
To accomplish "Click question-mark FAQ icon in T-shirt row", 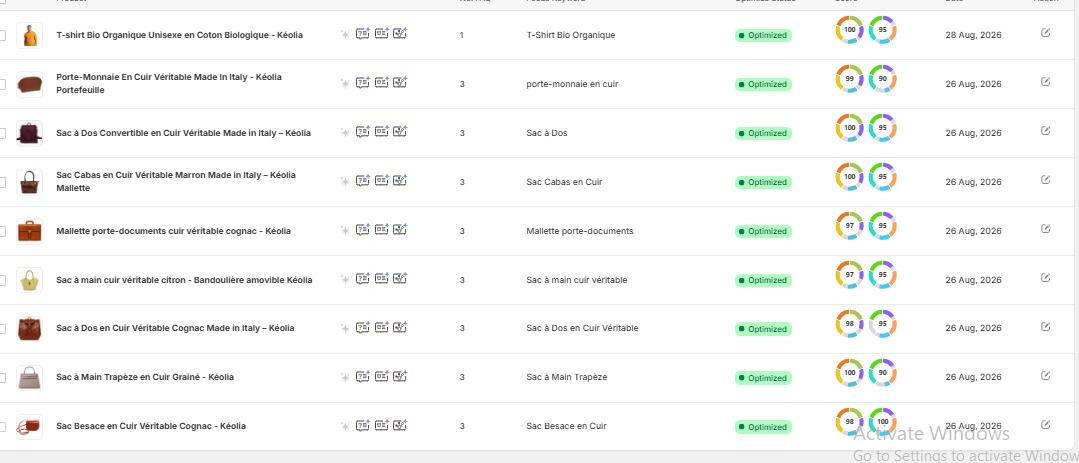I will pos(363,33).
